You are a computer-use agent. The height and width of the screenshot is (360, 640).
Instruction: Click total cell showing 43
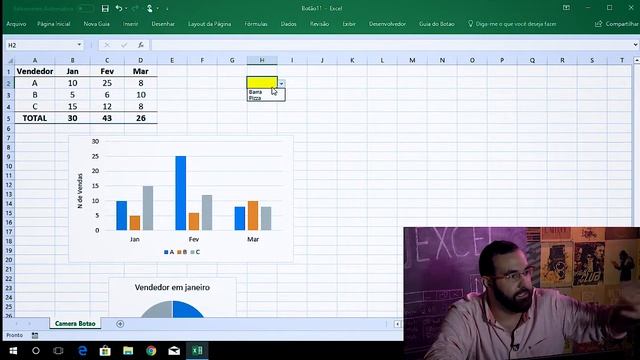tap(107, 118)
